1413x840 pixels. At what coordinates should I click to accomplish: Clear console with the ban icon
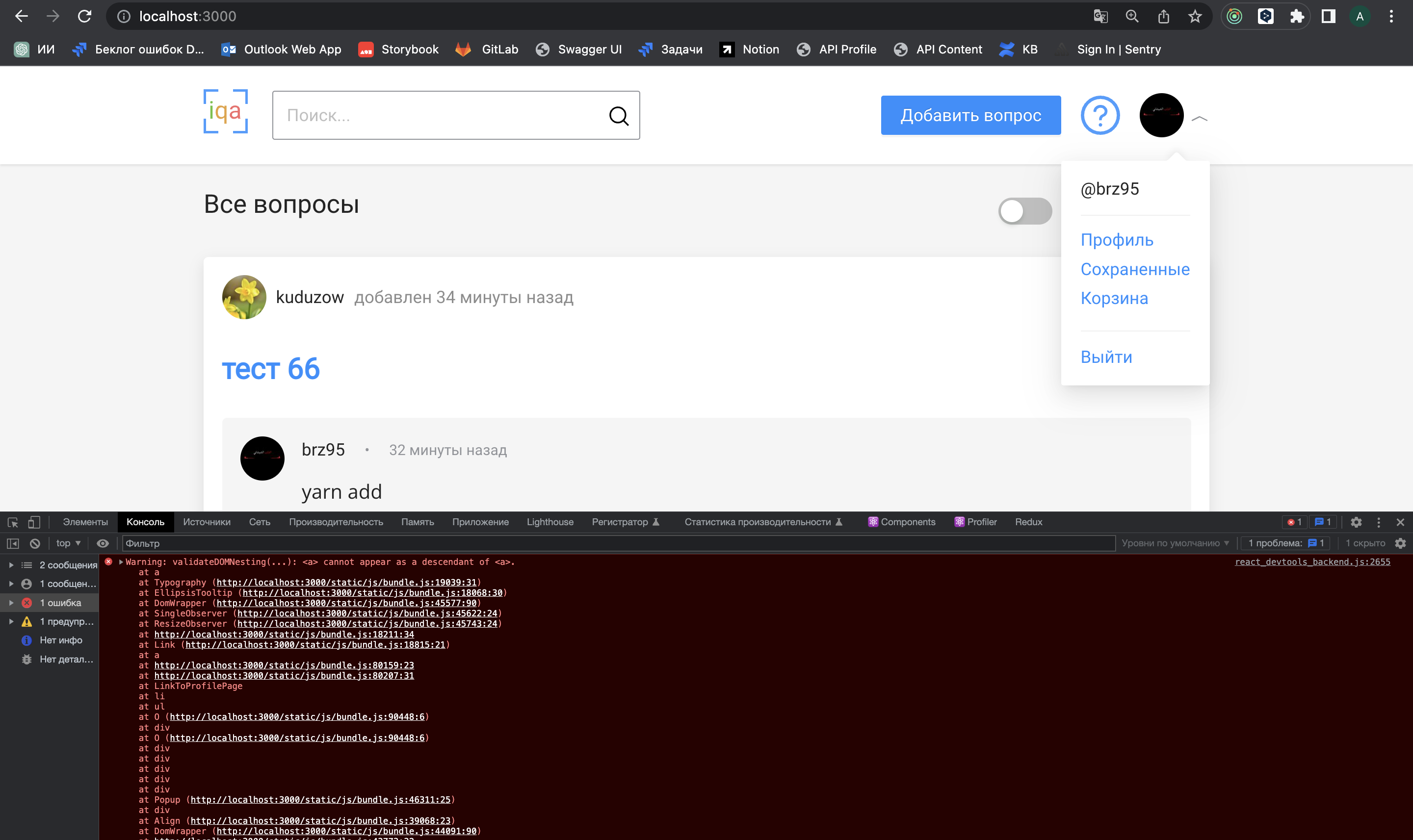35,543
